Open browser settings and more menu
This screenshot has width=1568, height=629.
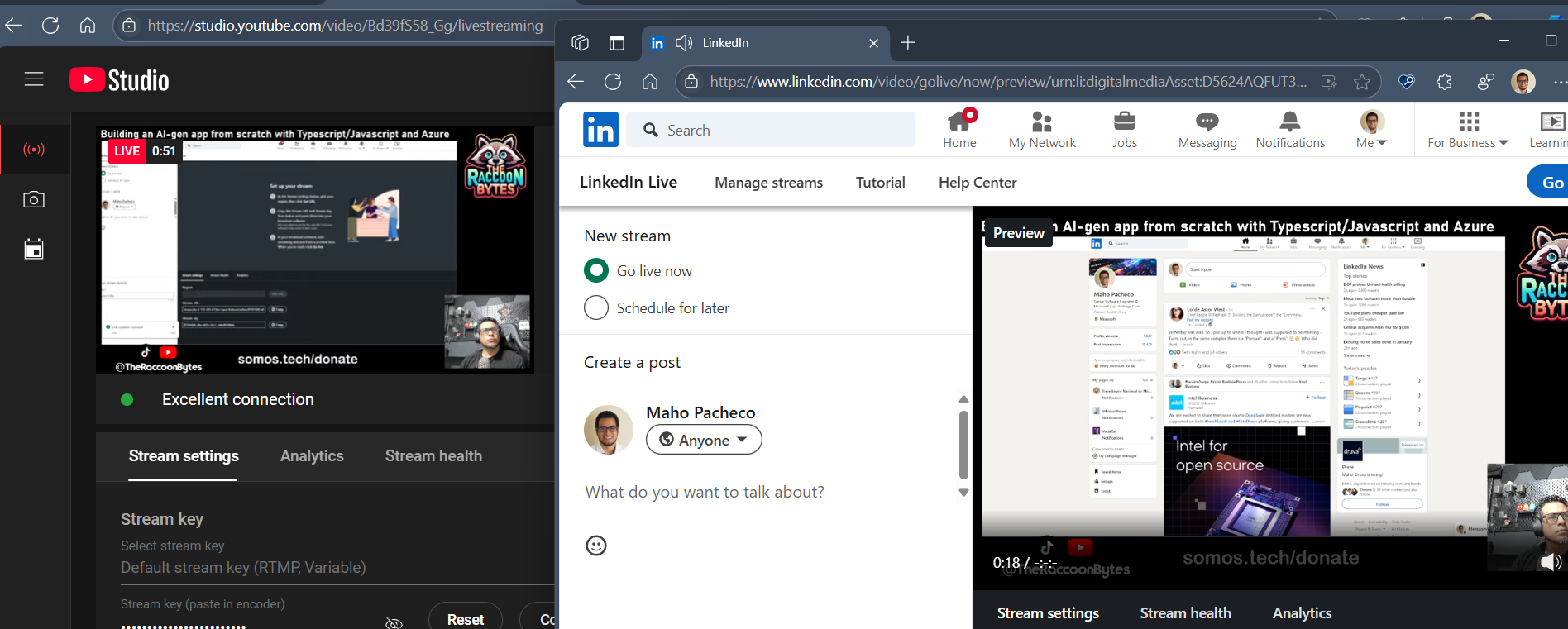pos(1560,82)
